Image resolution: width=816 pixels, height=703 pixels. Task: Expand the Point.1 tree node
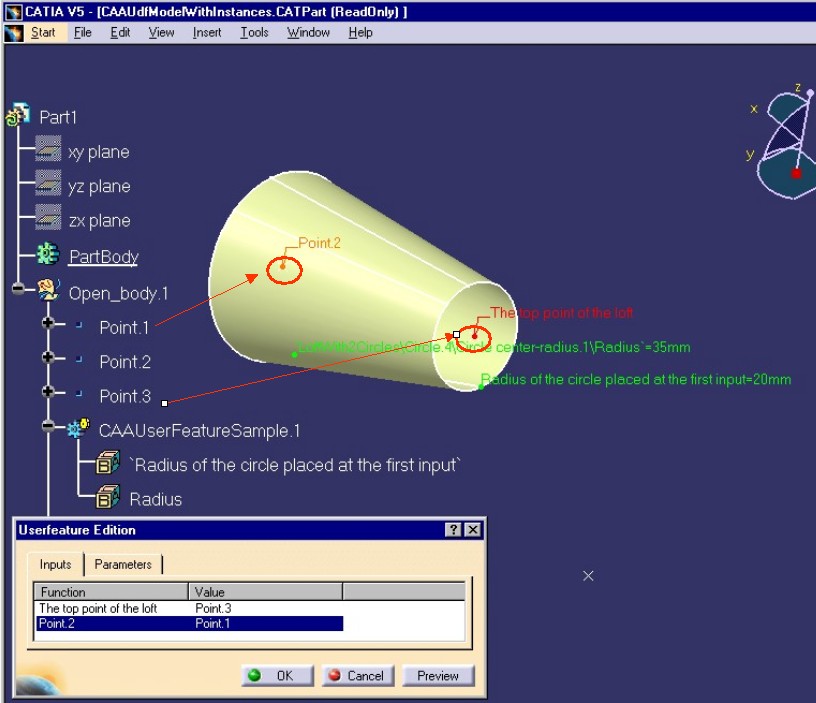48,323
